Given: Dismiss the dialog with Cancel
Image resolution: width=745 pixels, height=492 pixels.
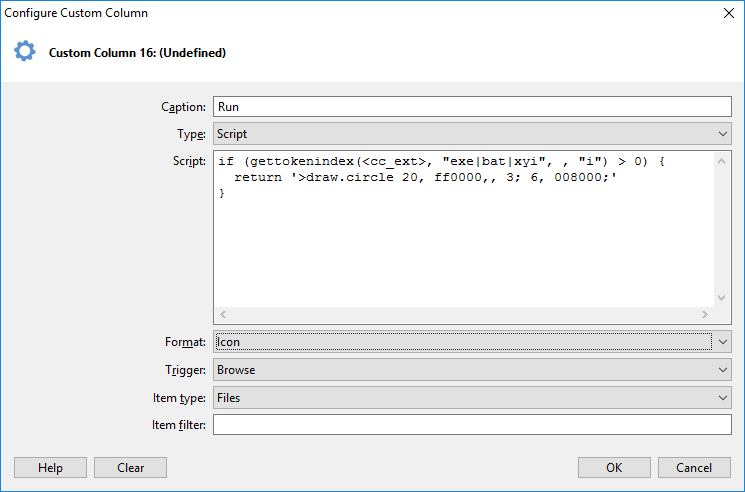Looking at the screenshot, I should 694,468.
